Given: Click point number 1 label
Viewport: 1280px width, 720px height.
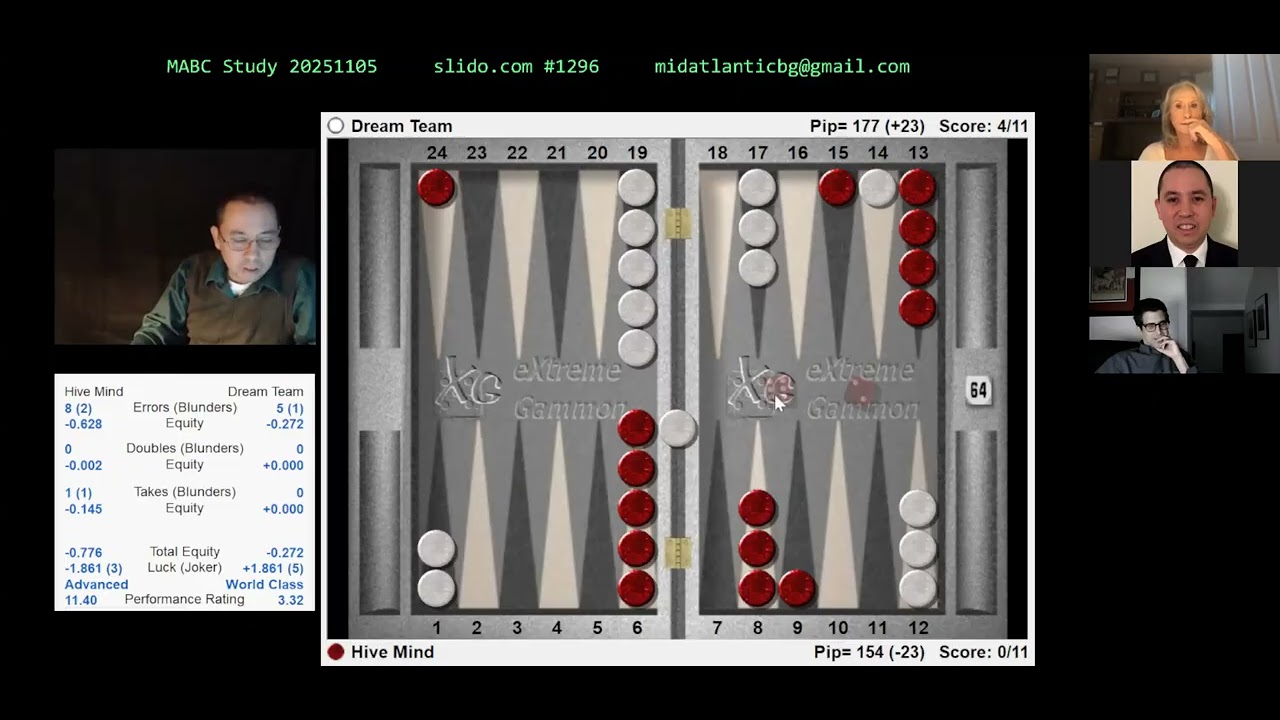Looking at the screenshot, I should pos(436,628).
